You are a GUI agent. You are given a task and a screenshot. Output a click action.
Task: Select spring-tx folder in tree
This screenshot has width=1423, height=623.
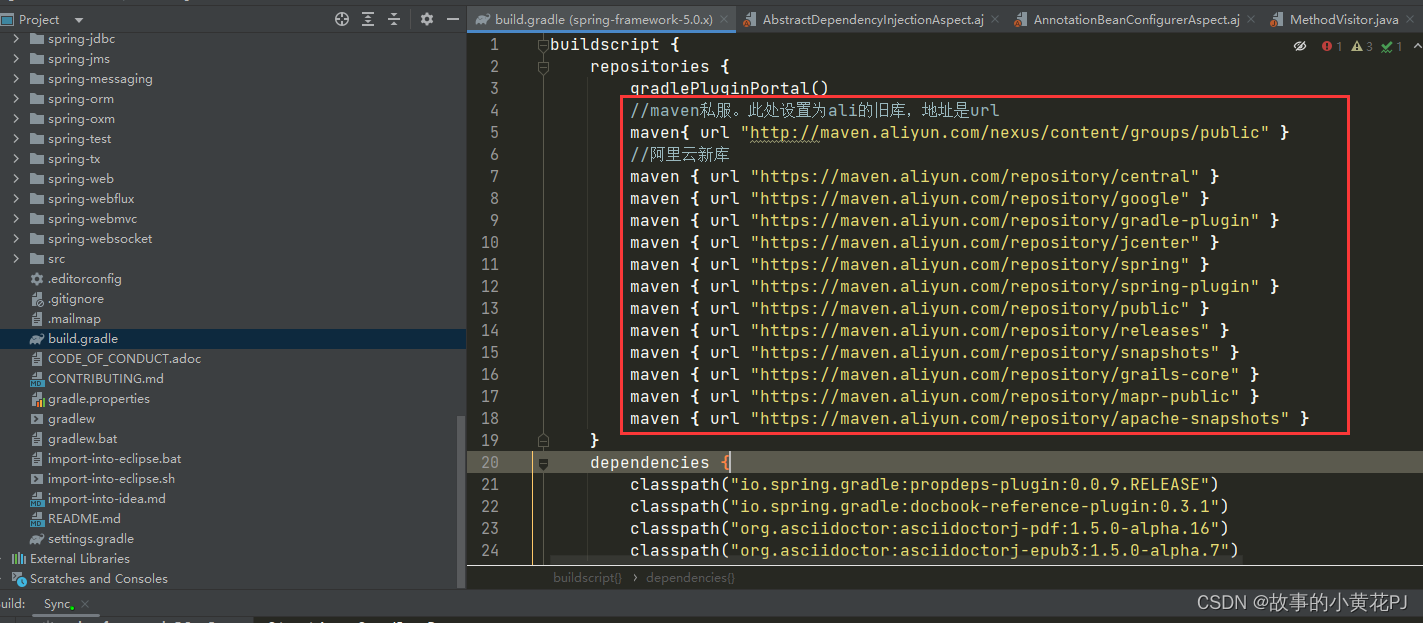pyautogui.click(x=74, y=159)
